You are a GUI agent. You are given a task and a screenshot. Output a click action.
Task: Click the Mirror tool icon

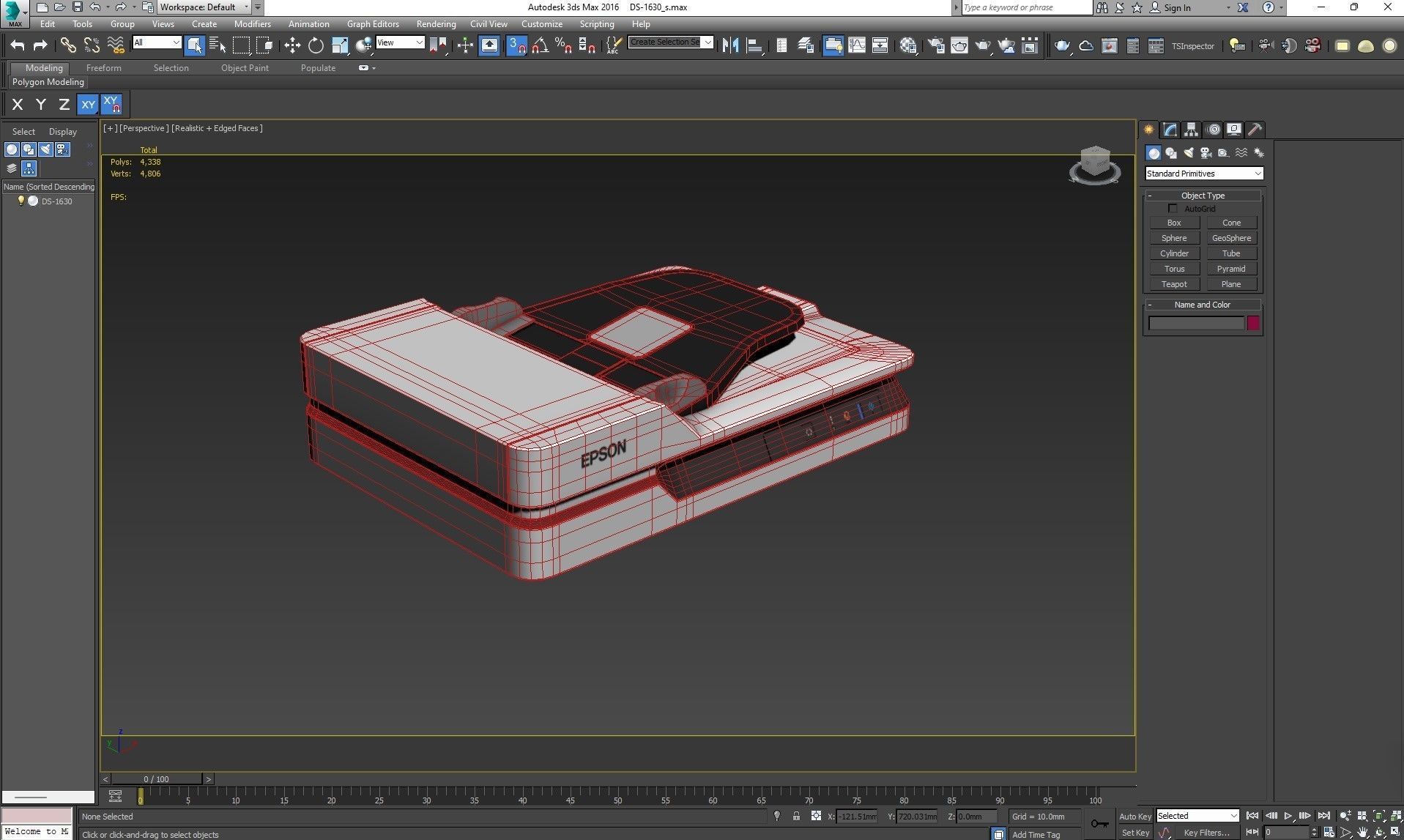pos(729,45)
